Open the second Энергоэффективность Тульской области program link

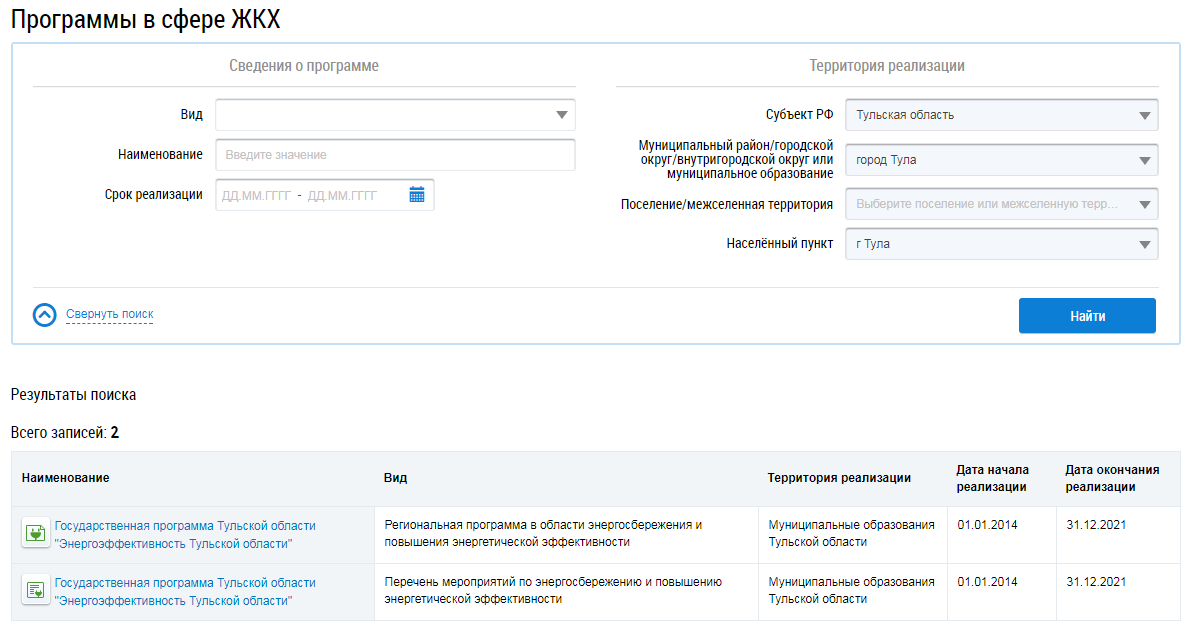(185, 592)
